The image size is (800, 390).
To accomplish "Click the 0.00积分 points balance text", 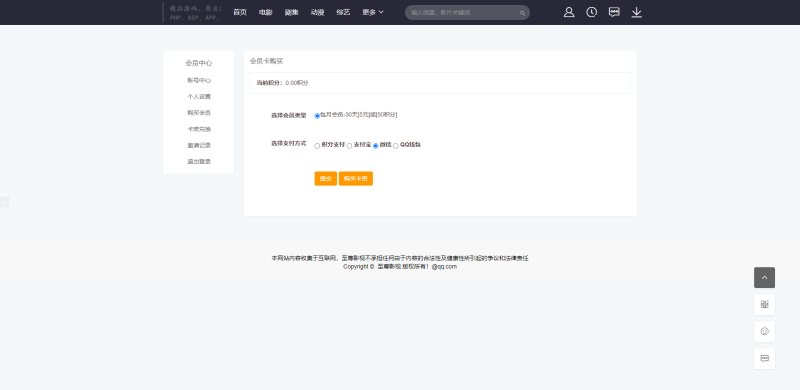I will 297,83.
